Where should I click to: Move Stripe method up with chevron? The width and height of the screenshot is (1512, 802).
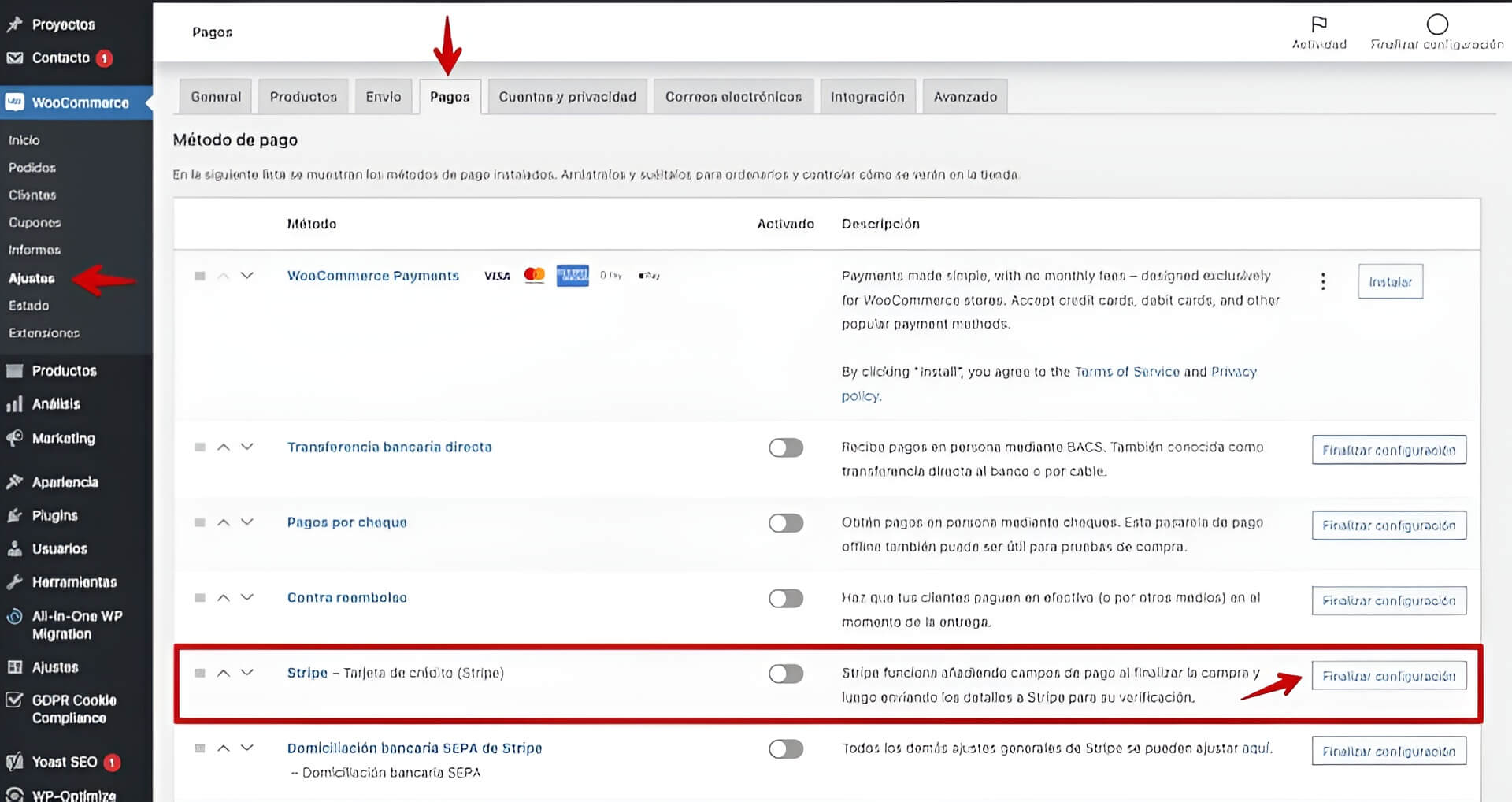coord(224,673)
